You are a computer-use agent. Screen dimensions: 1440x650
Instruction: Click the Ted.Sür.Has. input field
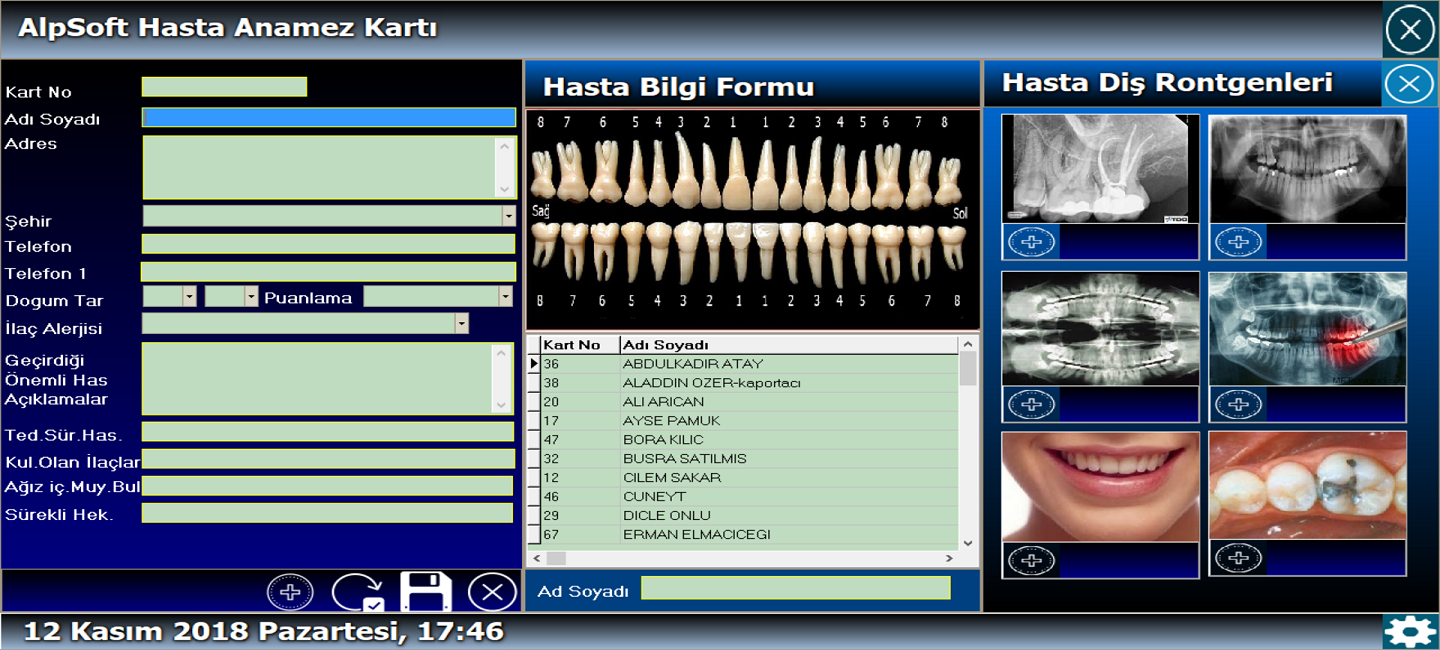click(328, 432)
